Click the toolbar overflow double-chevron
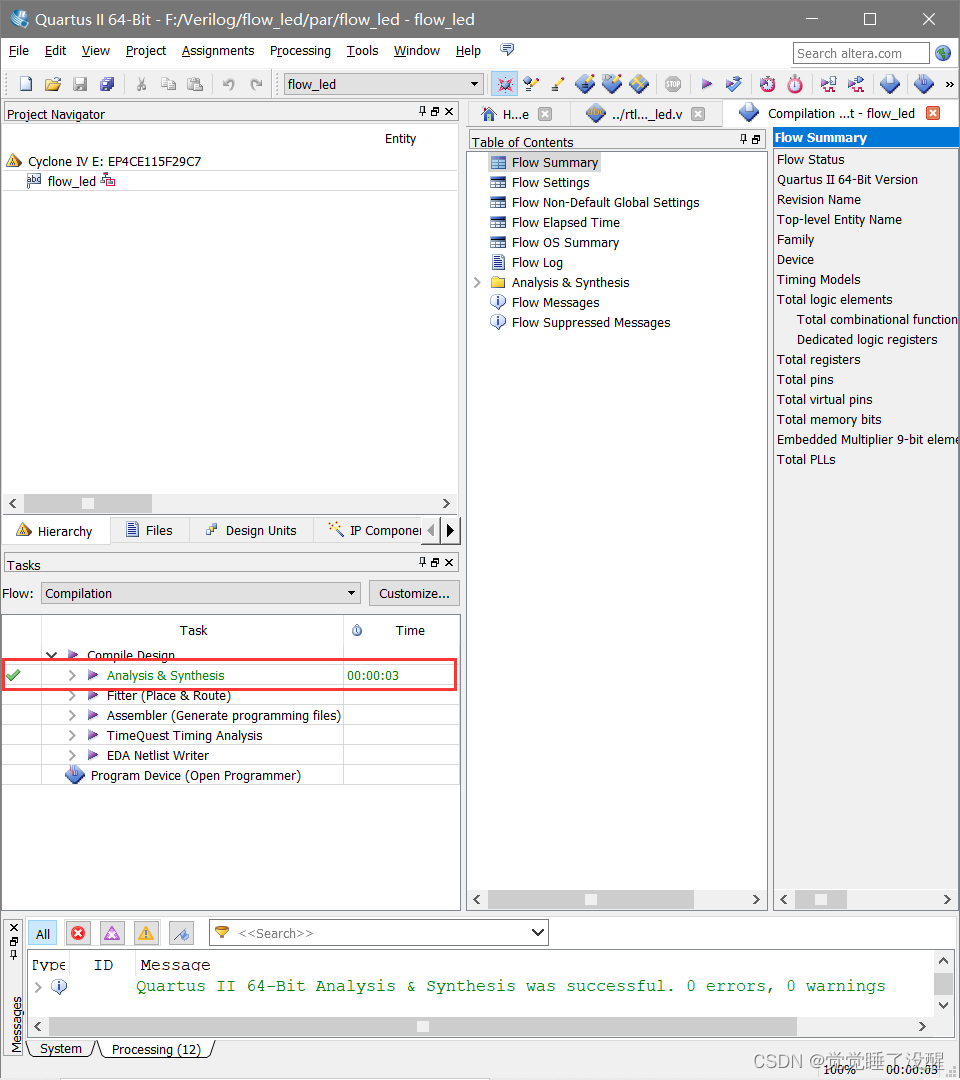 pos(950,85)
